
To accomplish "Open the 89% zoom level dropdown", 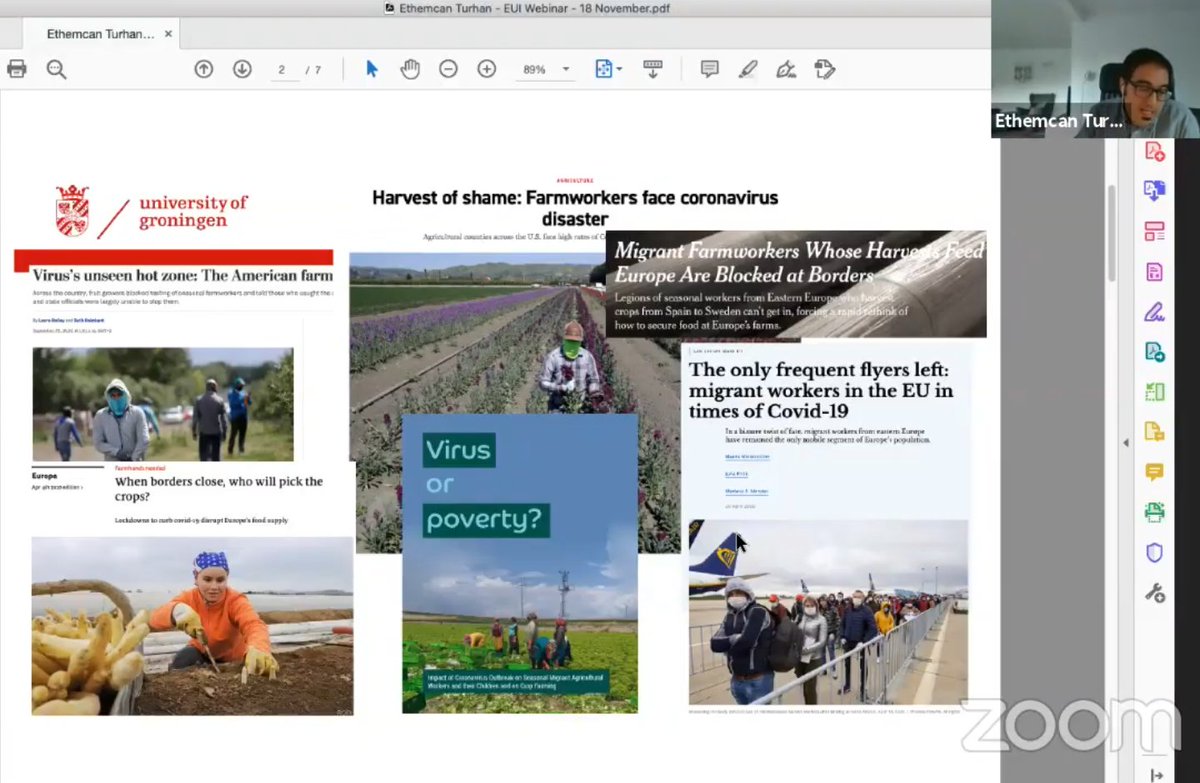I will (x=545, y=70).
